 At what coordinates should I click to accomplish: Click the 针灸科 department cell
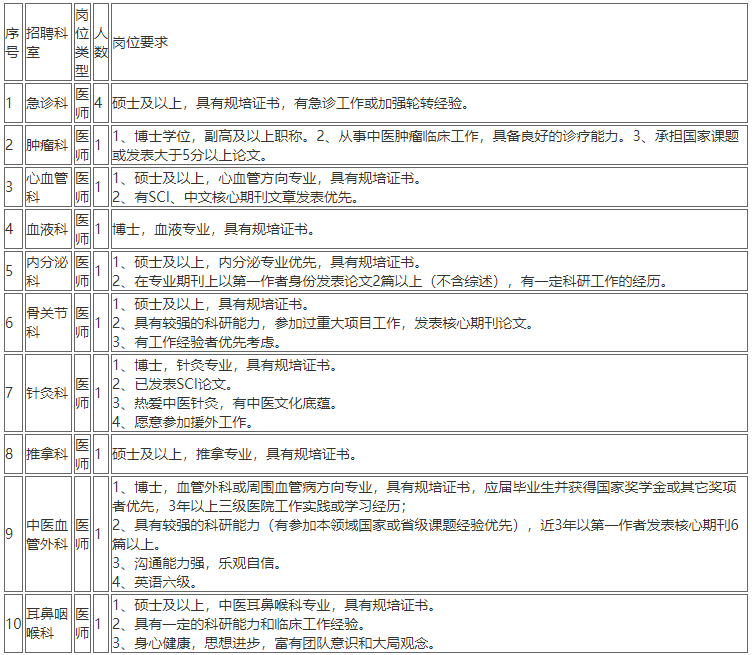coord(47,392)
